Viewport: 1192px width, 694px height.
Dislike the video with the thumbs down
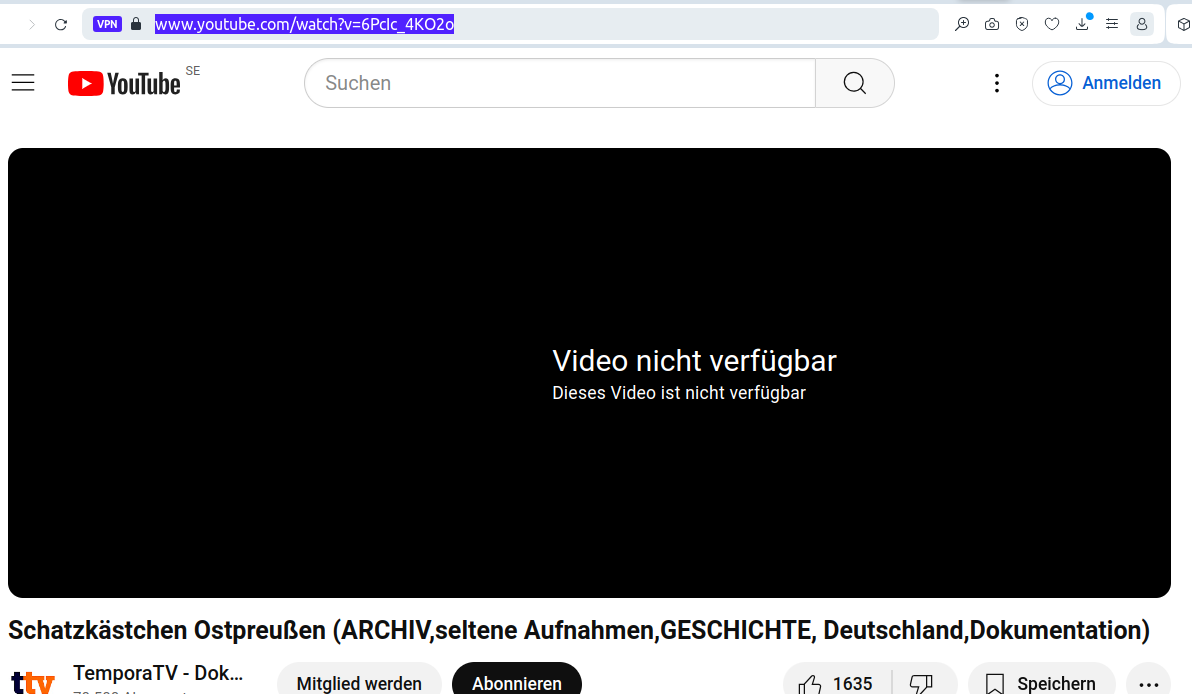(x=921, y=683)
